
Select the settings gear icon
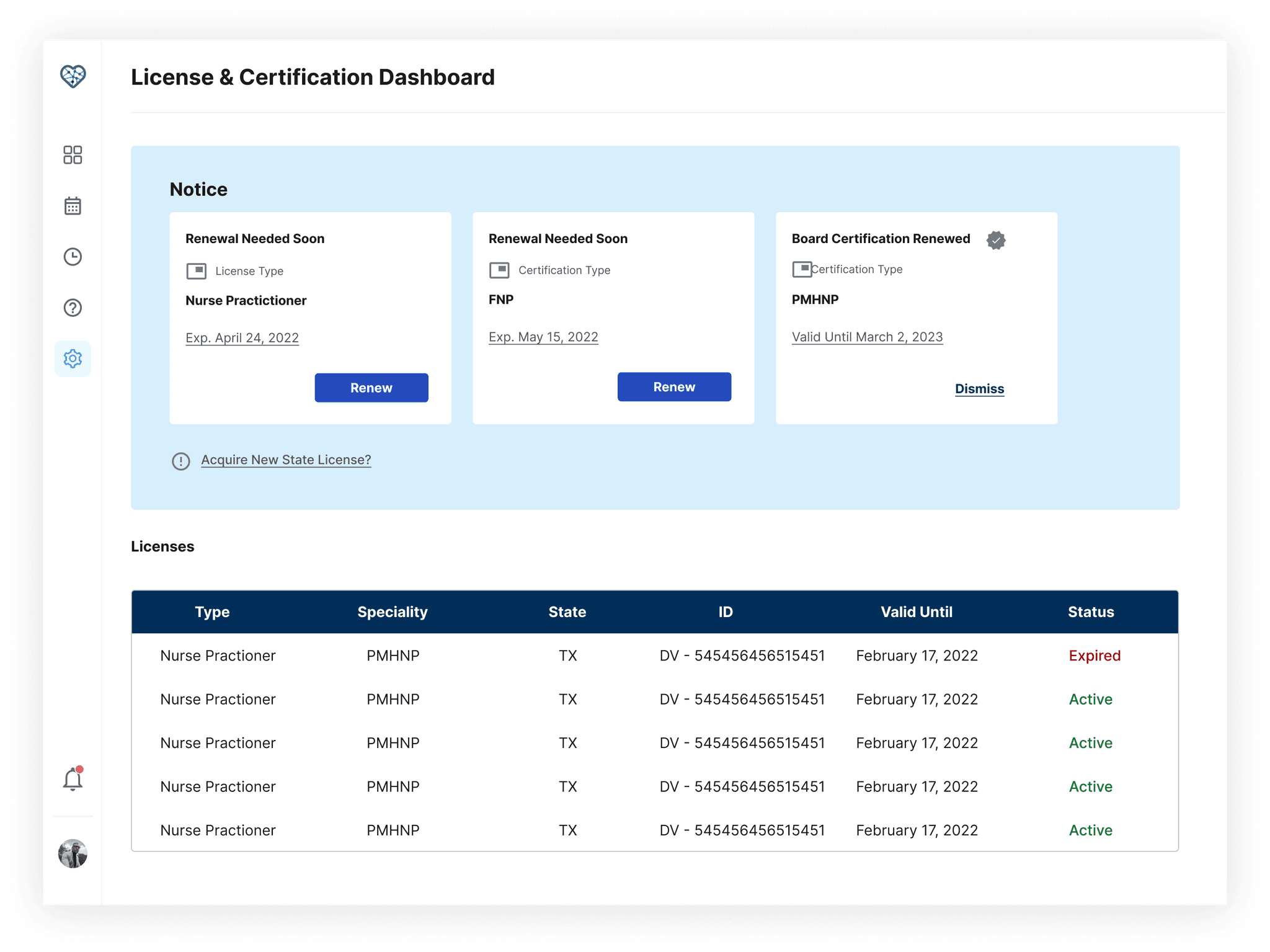pos(73,358)
